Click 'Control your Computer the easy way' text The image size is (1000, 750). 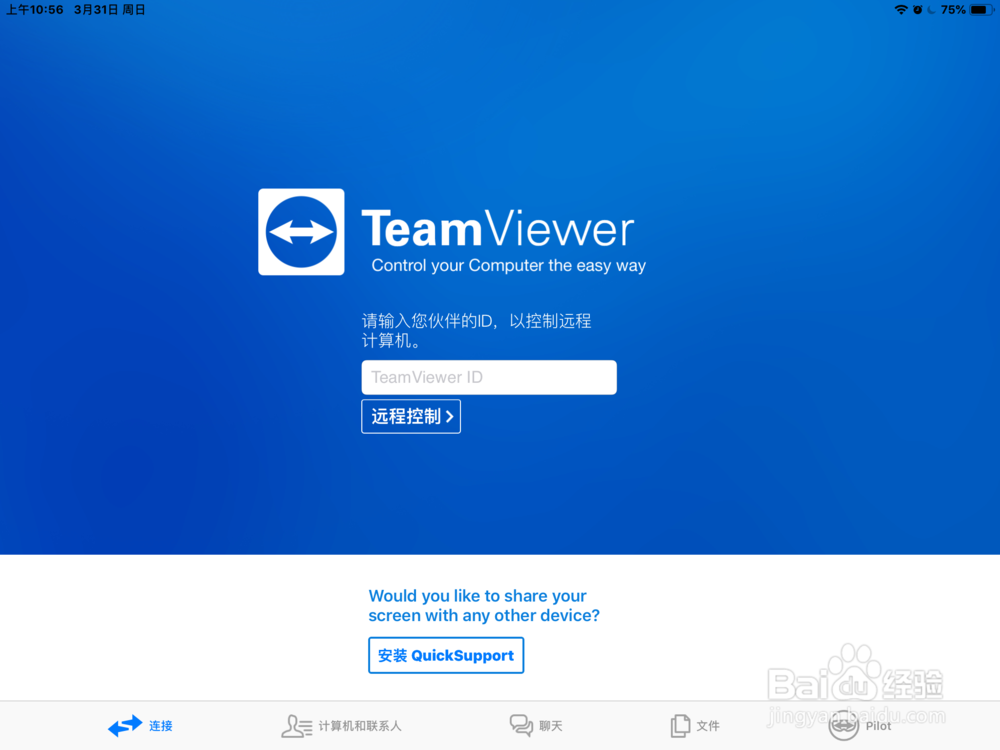(x=508, y=265)
